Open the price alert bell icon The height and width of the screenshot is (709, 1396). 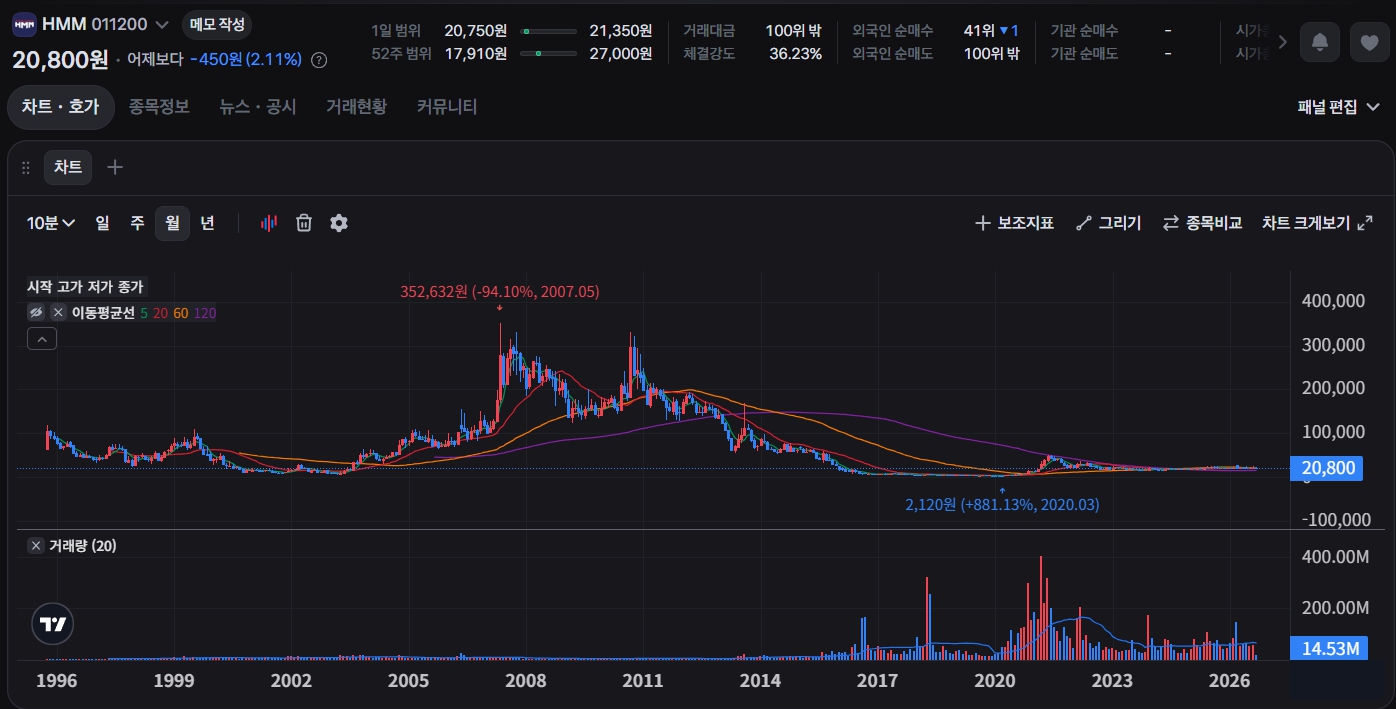[1320, 42]
